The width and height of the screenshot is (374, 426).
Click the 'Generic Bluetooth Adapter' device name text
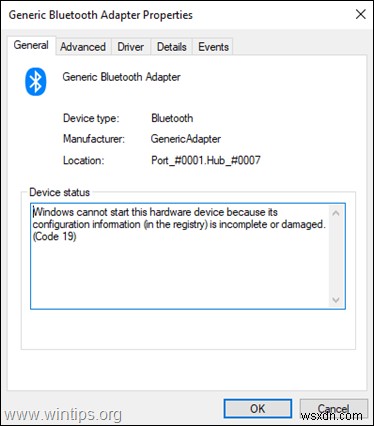[121, 77]
